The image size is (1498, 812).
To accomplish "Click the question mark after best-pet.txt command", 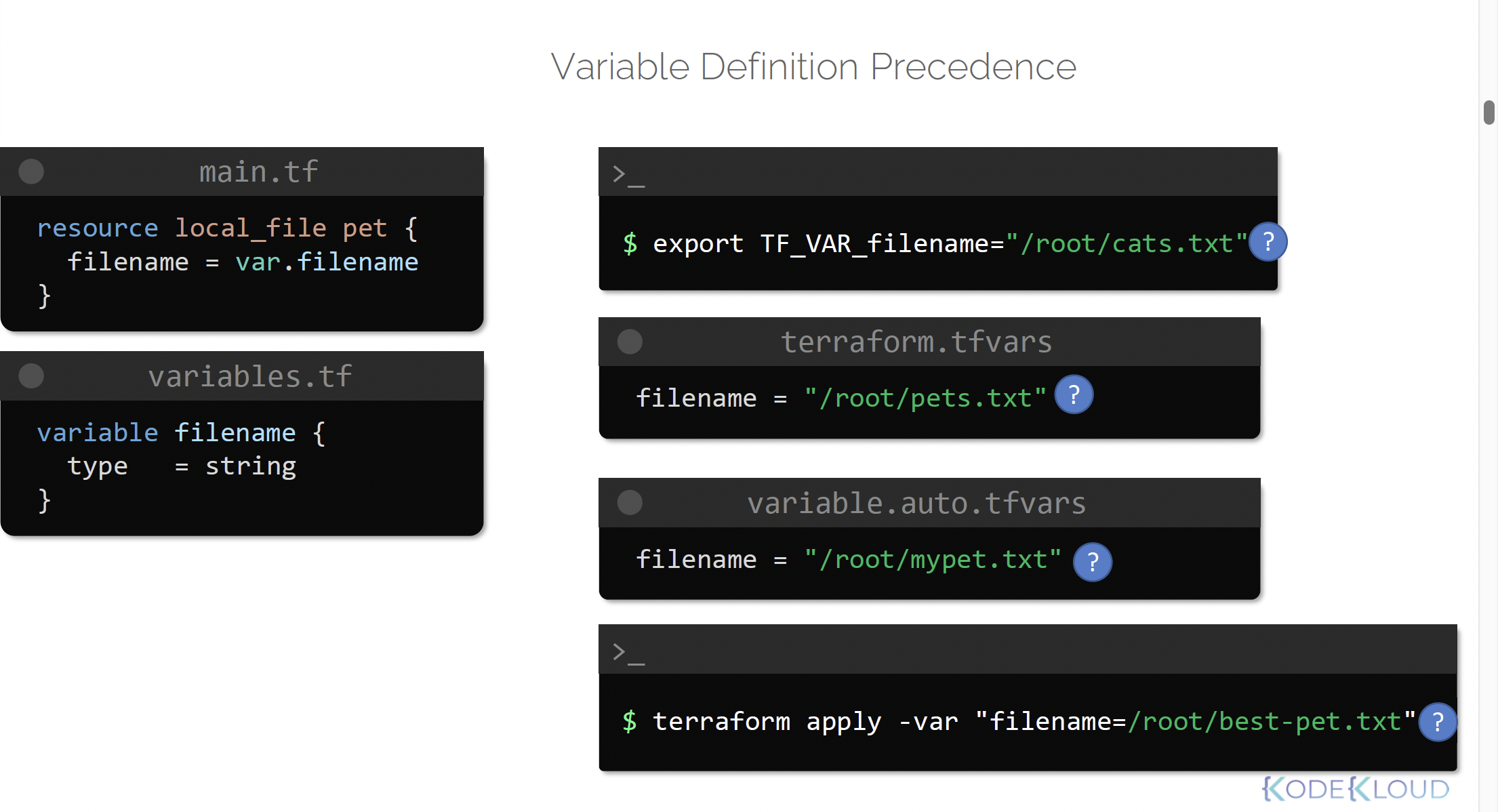I will (x=1437, y=722).
